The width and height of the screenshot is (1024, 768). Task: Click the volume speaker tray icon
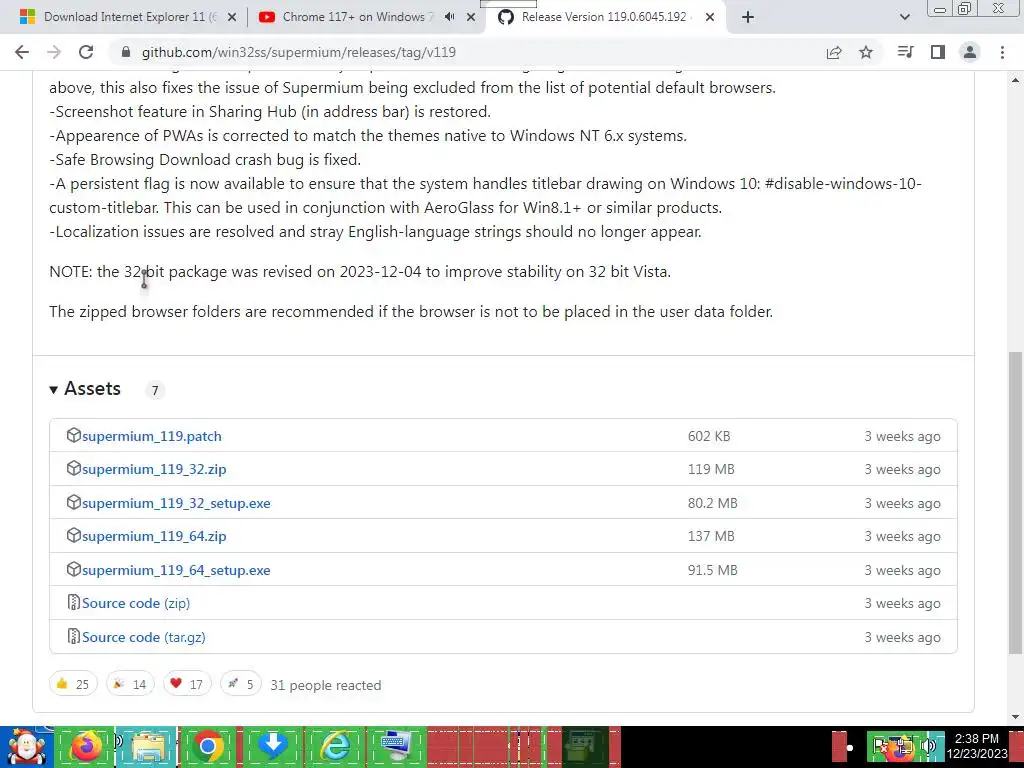click(x=927, y=745)
